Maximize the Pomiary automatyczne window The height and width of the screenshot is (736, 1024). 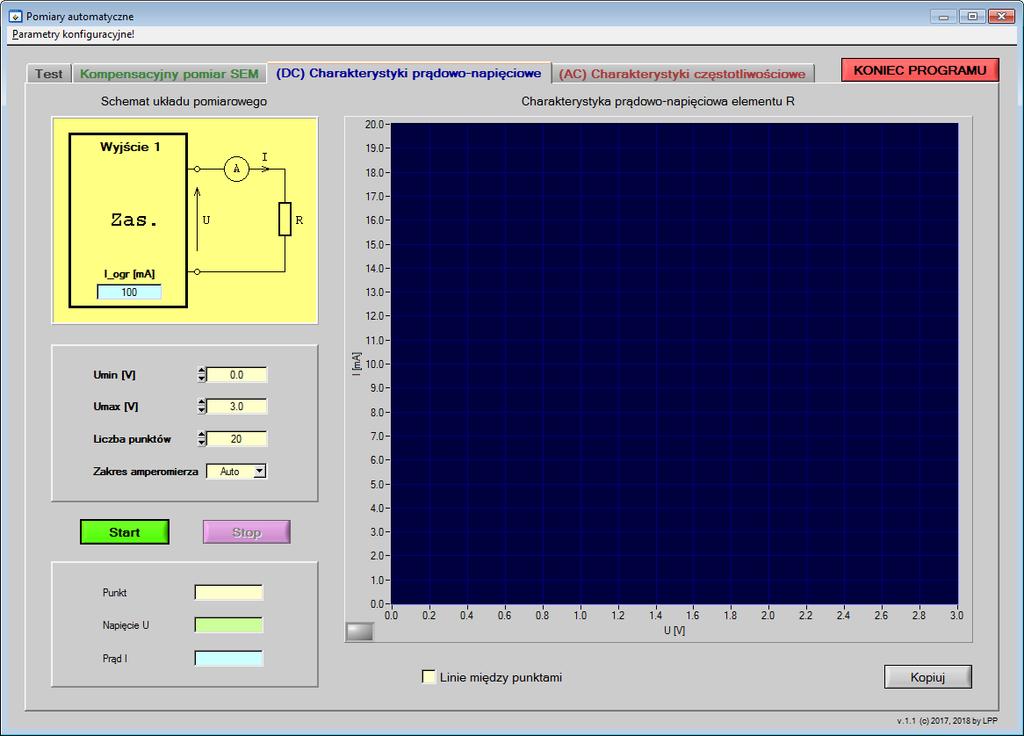coord(972,16)
